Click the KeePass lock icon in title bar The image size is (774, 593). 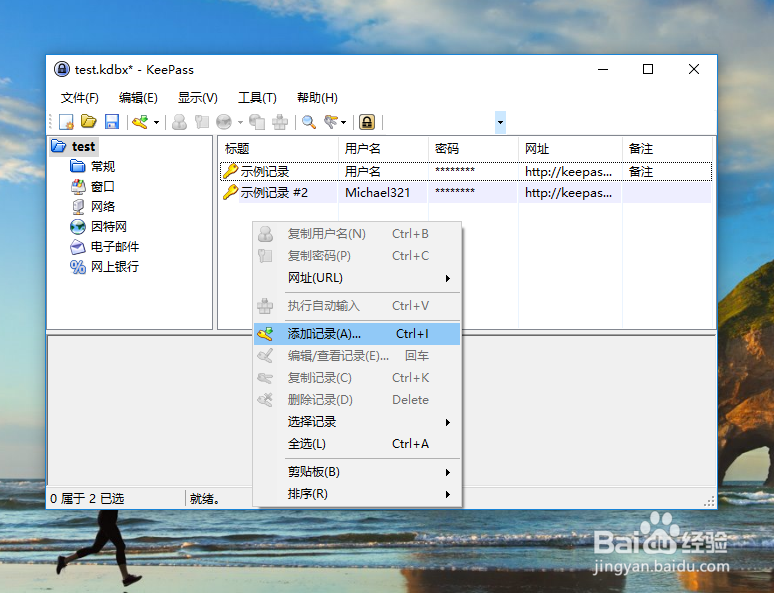(62, 69)
